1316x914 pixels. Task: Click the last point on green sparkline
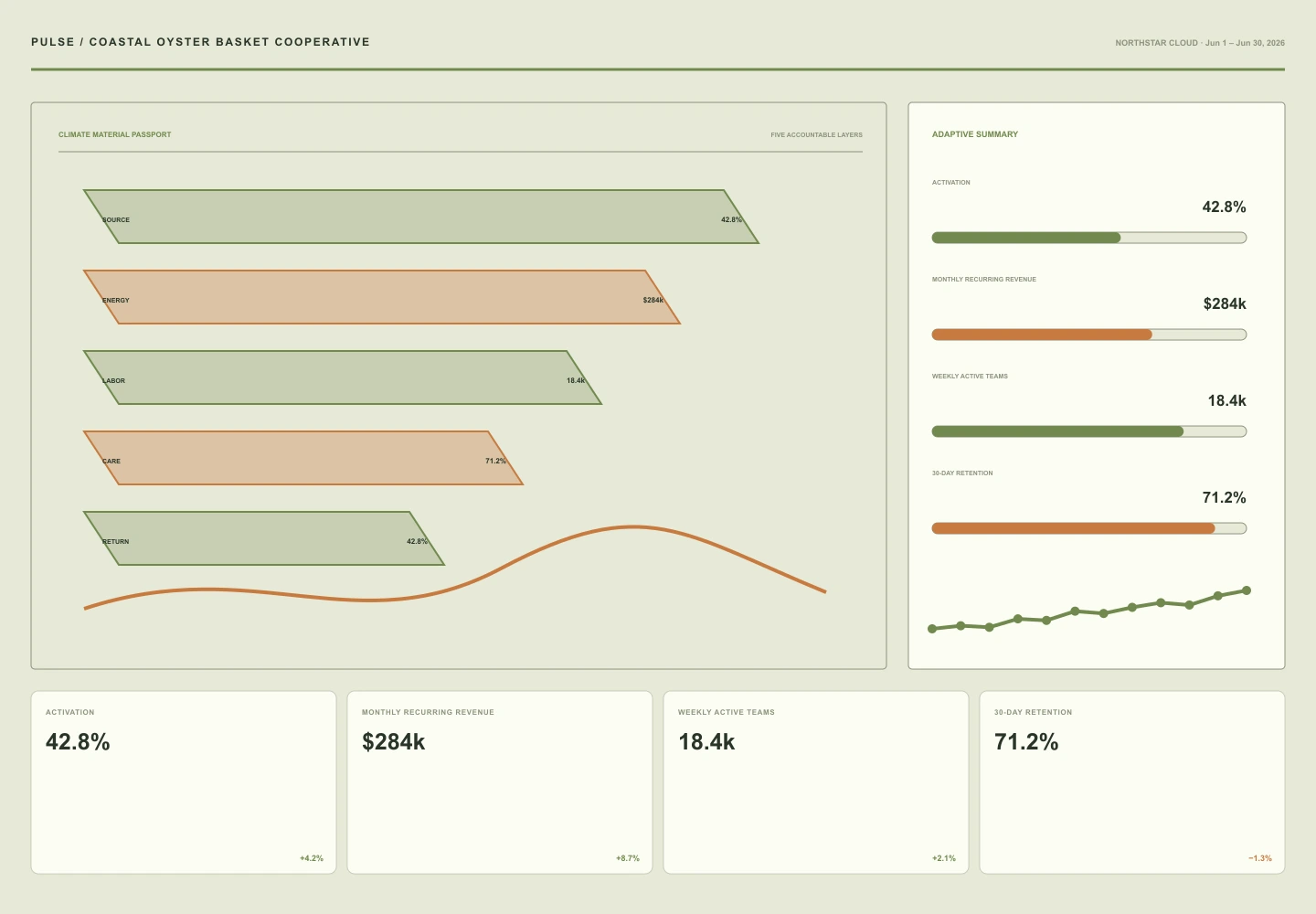tap(1247, 590)
